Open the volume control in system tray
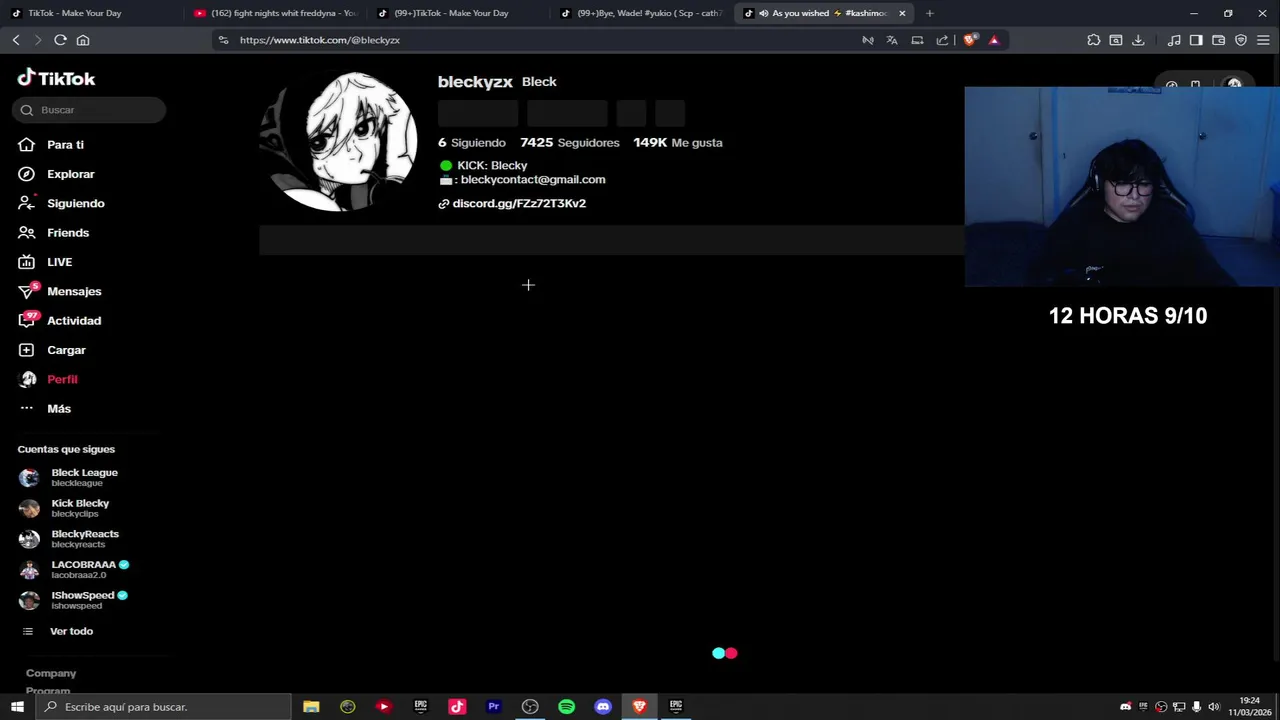This screenshot has height=720, width=1280. click(x=1214, y=707)
